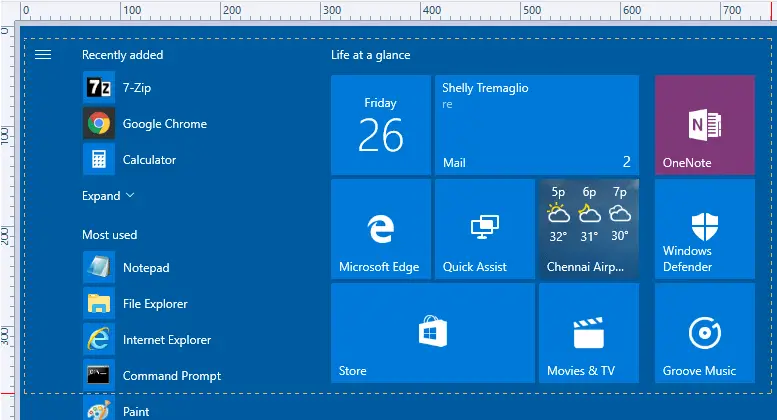Click the Internet Explorer icon
Viewport: 777px width, 420px height.
99,339
